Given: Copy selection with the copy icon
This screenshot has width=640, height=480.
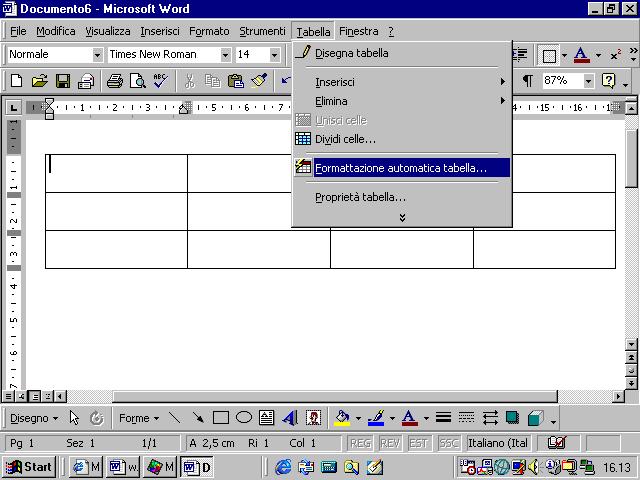Looking at the screenshot, I should tap(213, 81).
